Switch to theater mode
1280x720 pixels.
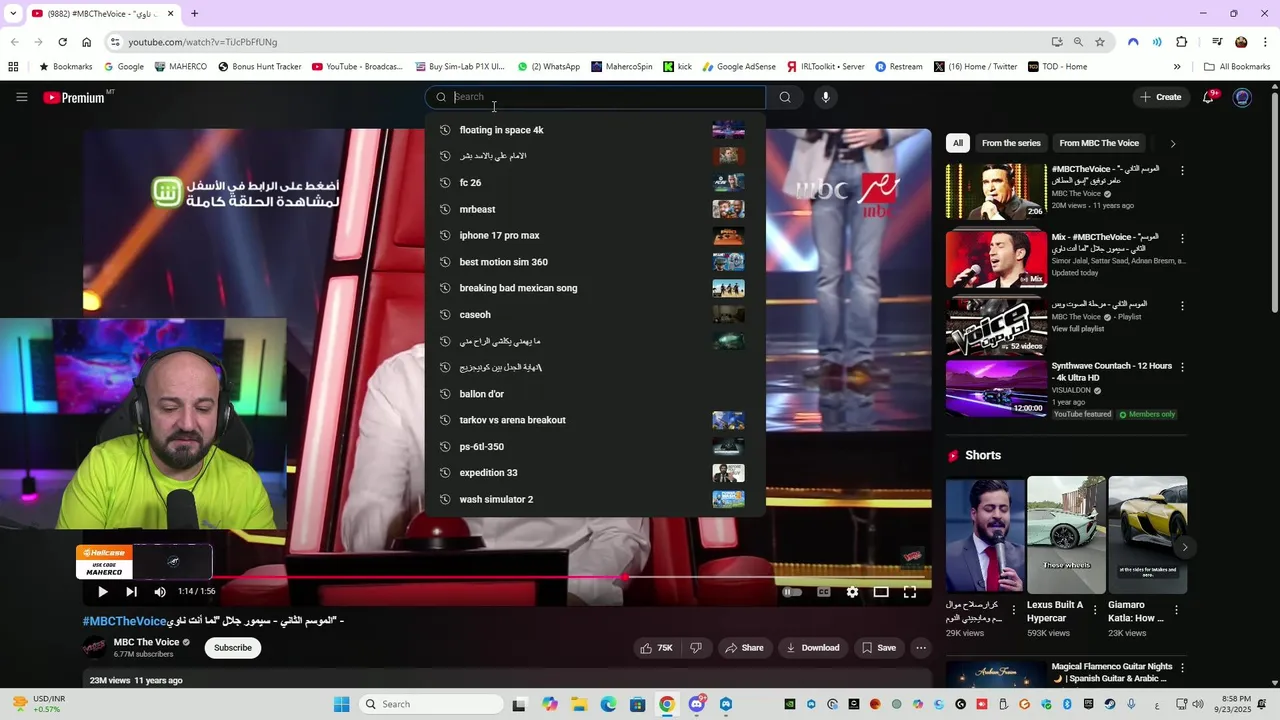(881, 592)
